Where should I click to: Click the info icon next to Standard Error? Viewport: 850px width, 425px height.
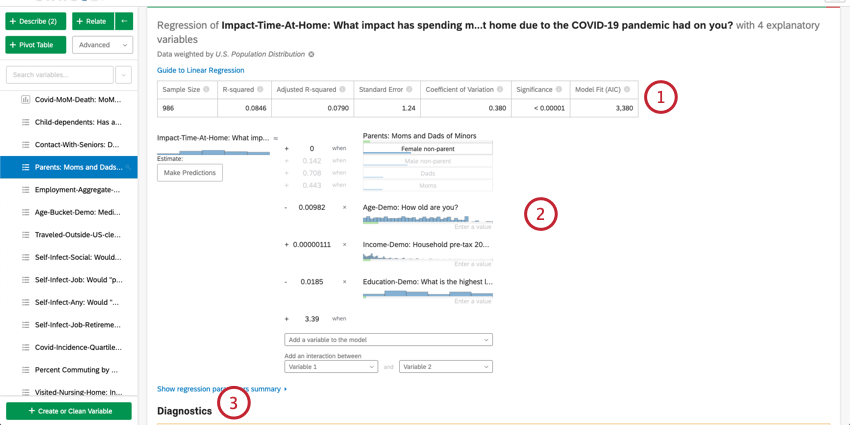(409, 89)
